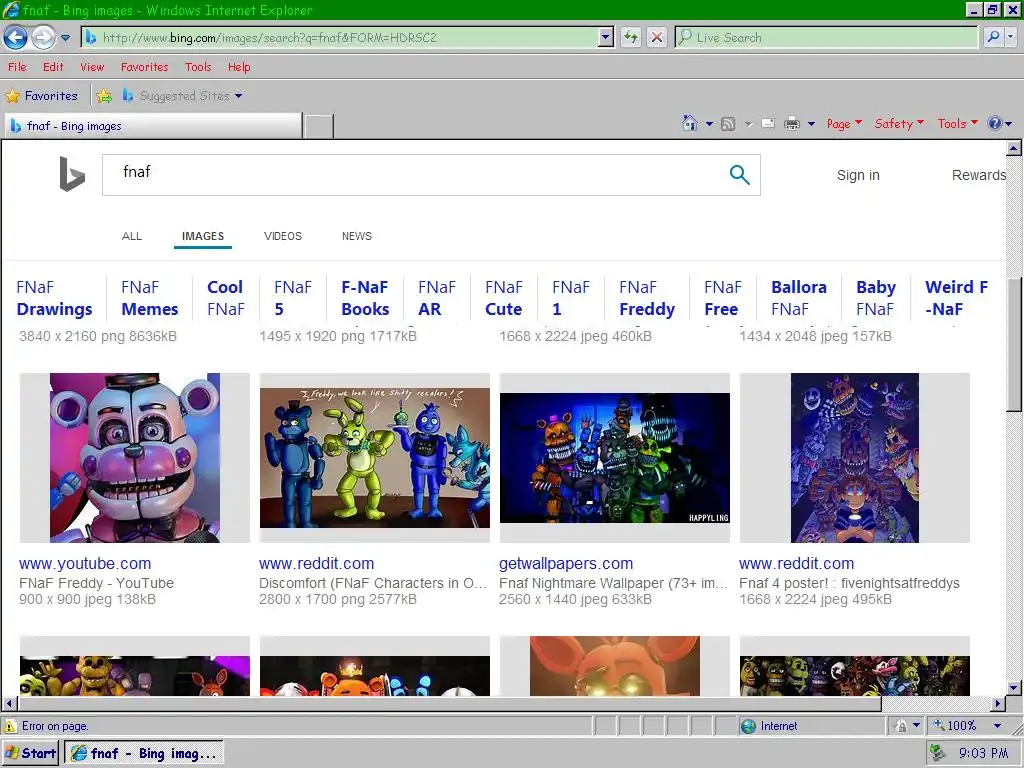Click the FNaF Memes suggestion
This screenshot has width=1024, height=768.
pos(150,298)
